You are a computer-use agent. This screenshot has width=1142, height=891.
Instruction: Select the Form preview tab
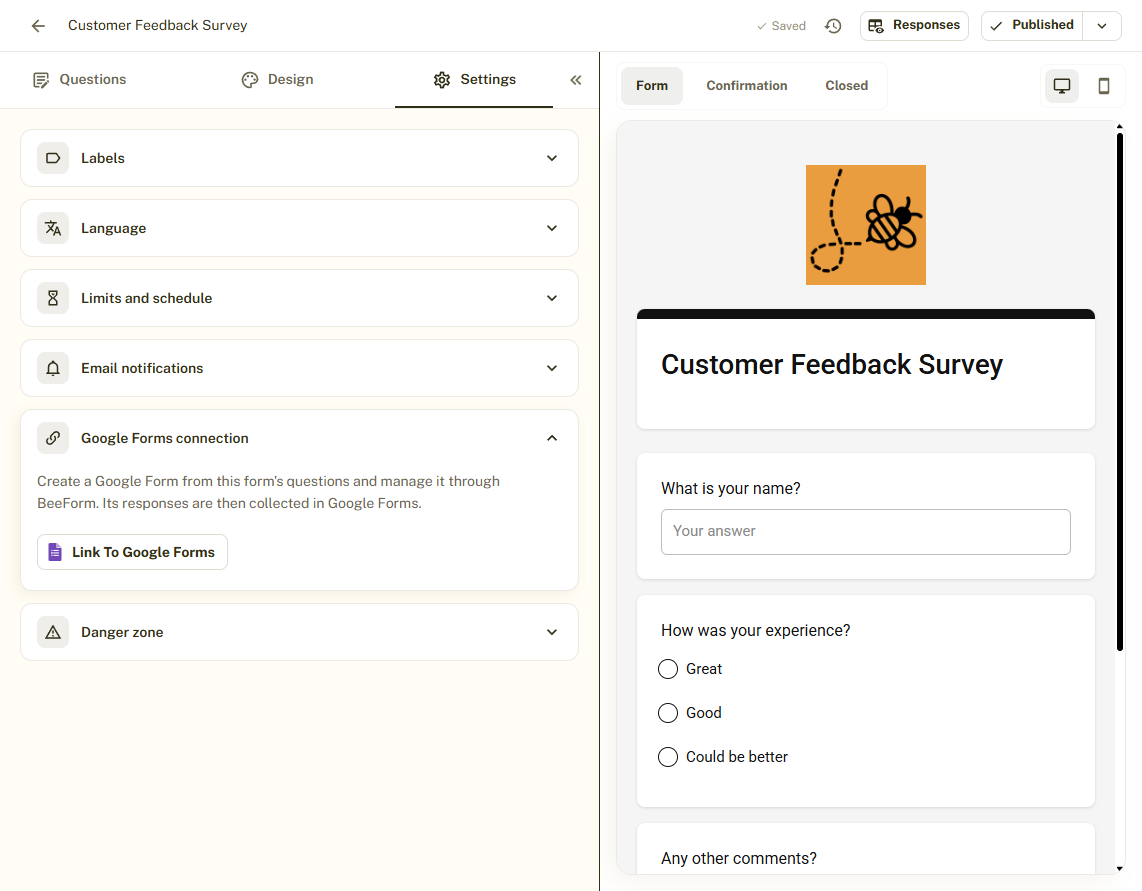click(652, 86)
